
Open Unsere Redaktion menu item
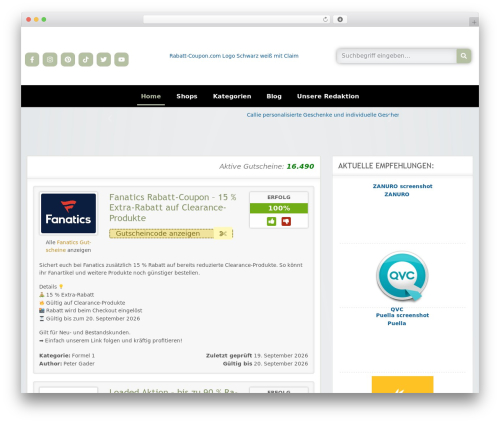tap(328, 96)
